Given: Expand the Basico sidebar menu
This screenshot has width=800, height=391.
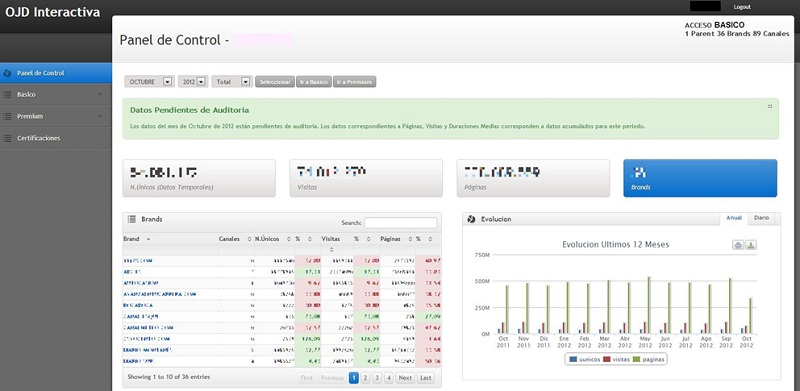Looking at the screenshot, I should 56,95.
